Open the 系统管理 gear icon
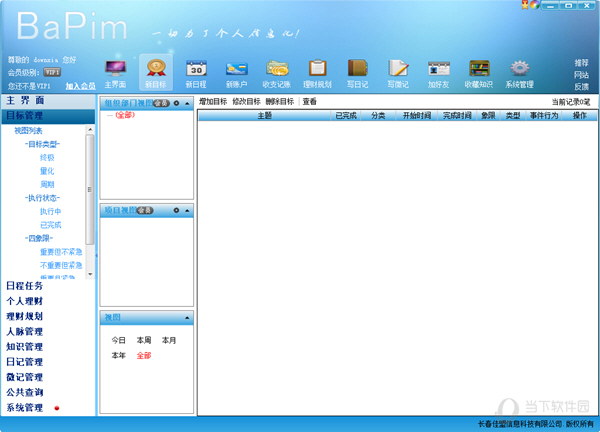This screenshot has height=432, width=600. 519,69
